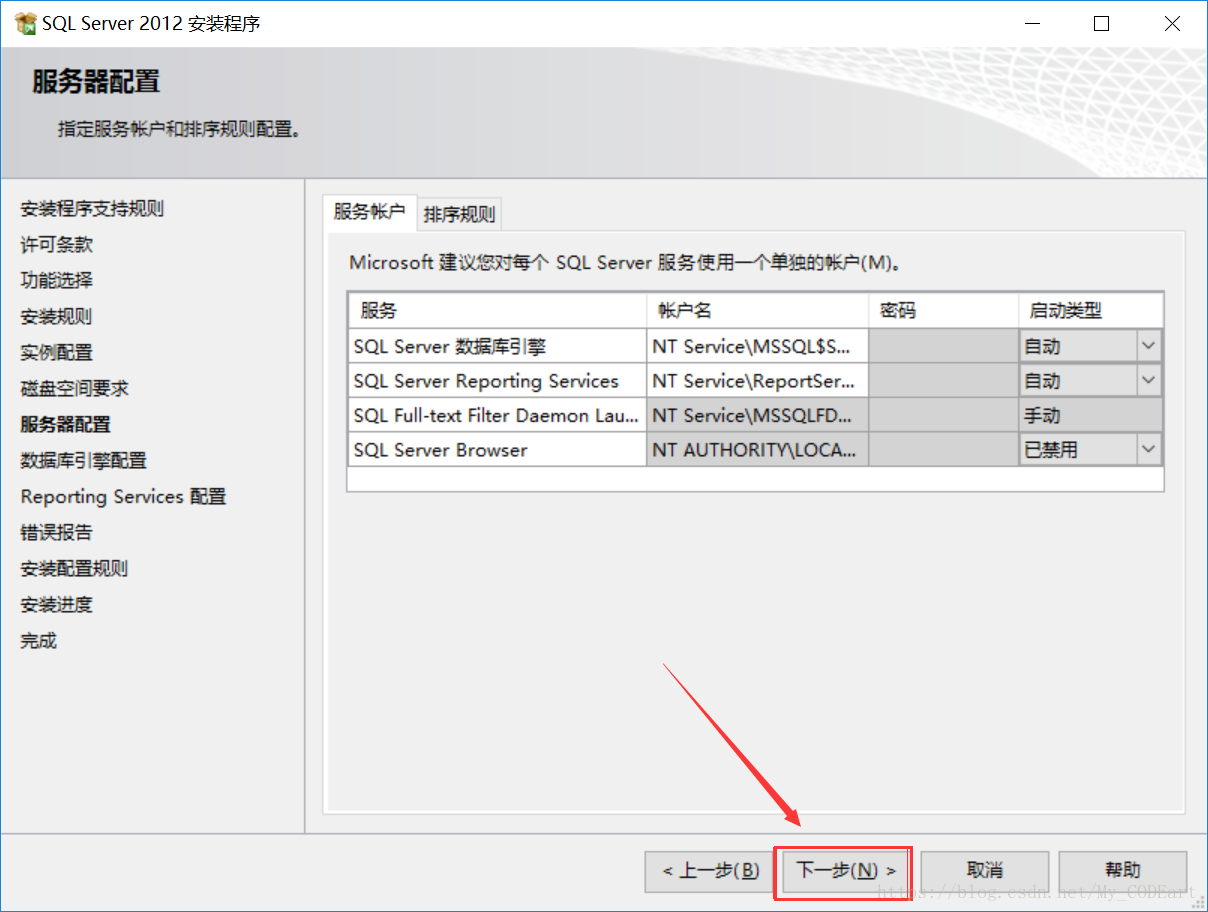The image size is (1208, 912).
Task: Click the 密码 column header
Action: click(943, 310)
